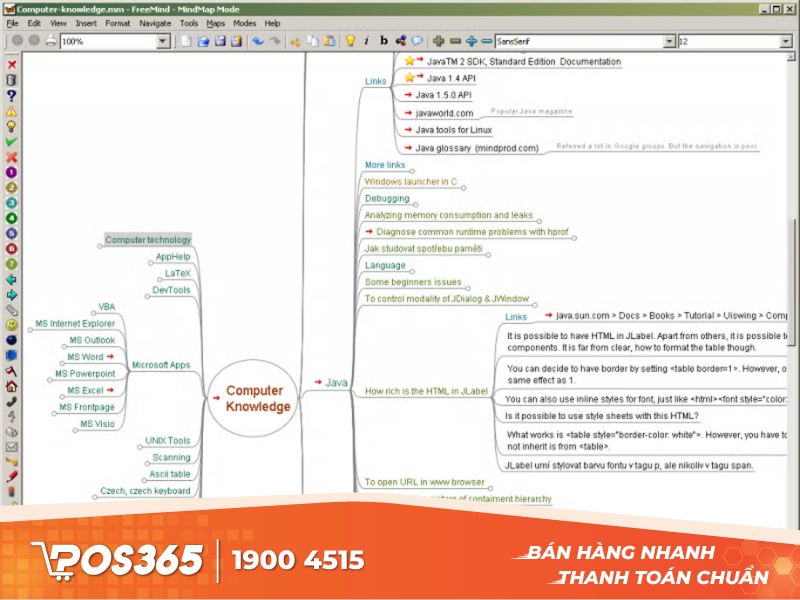The image size is (800, 600).
Task: Select How rich is the HTML in JLabel
Action: point(426,391)
